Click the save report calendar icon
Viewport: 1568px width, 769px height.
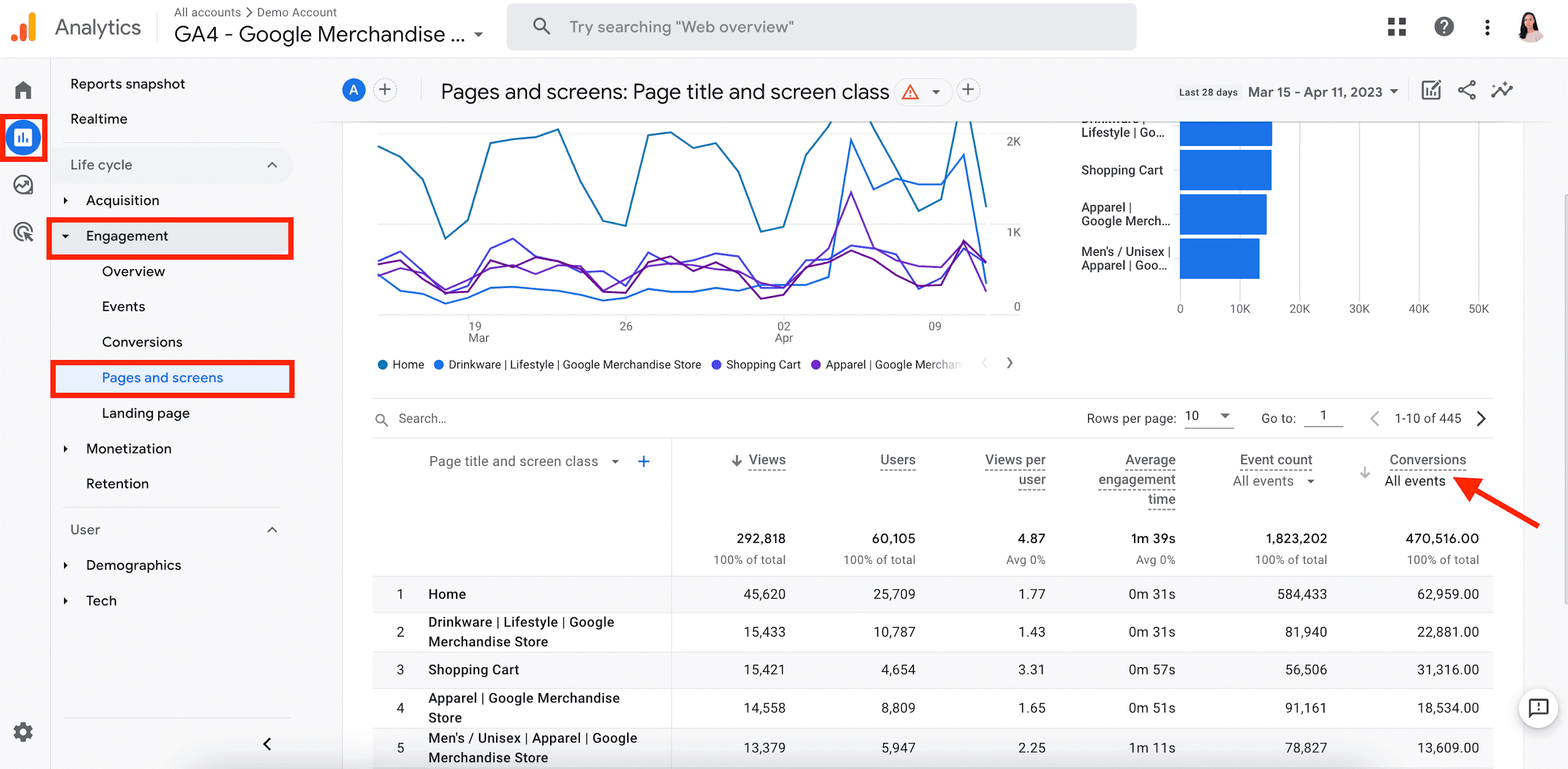click(1432, 91)
